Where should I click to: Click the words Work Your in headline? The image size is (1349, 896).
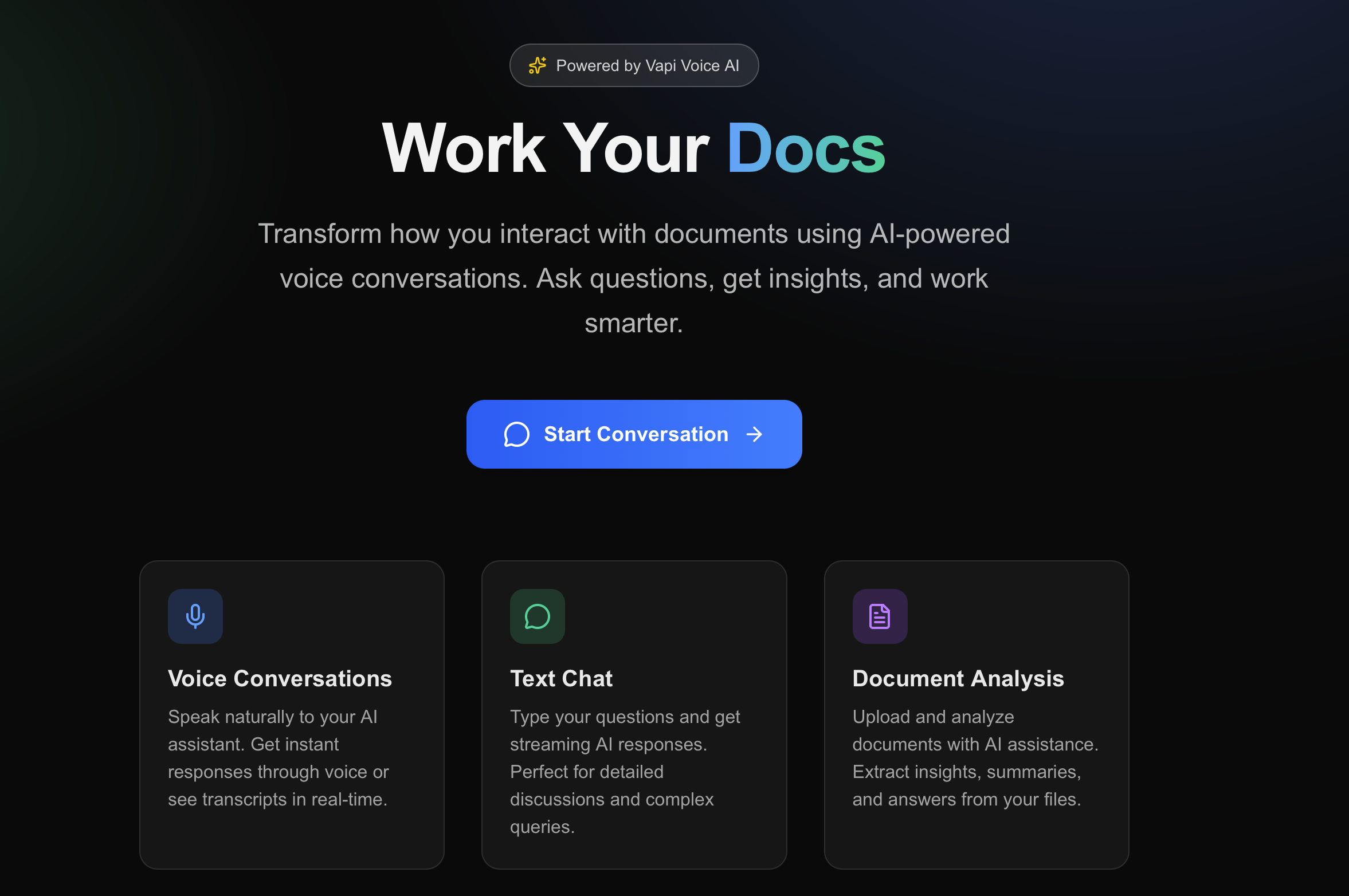(x=546, y=149)
